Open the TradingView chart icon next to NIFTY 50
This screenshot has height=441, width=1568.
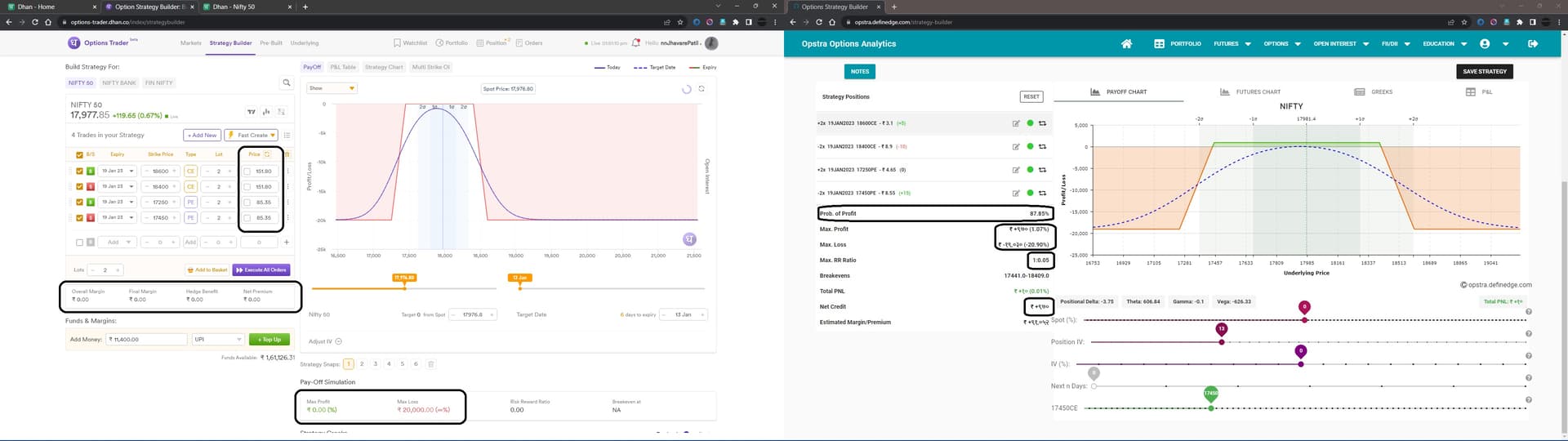(251, 111)
